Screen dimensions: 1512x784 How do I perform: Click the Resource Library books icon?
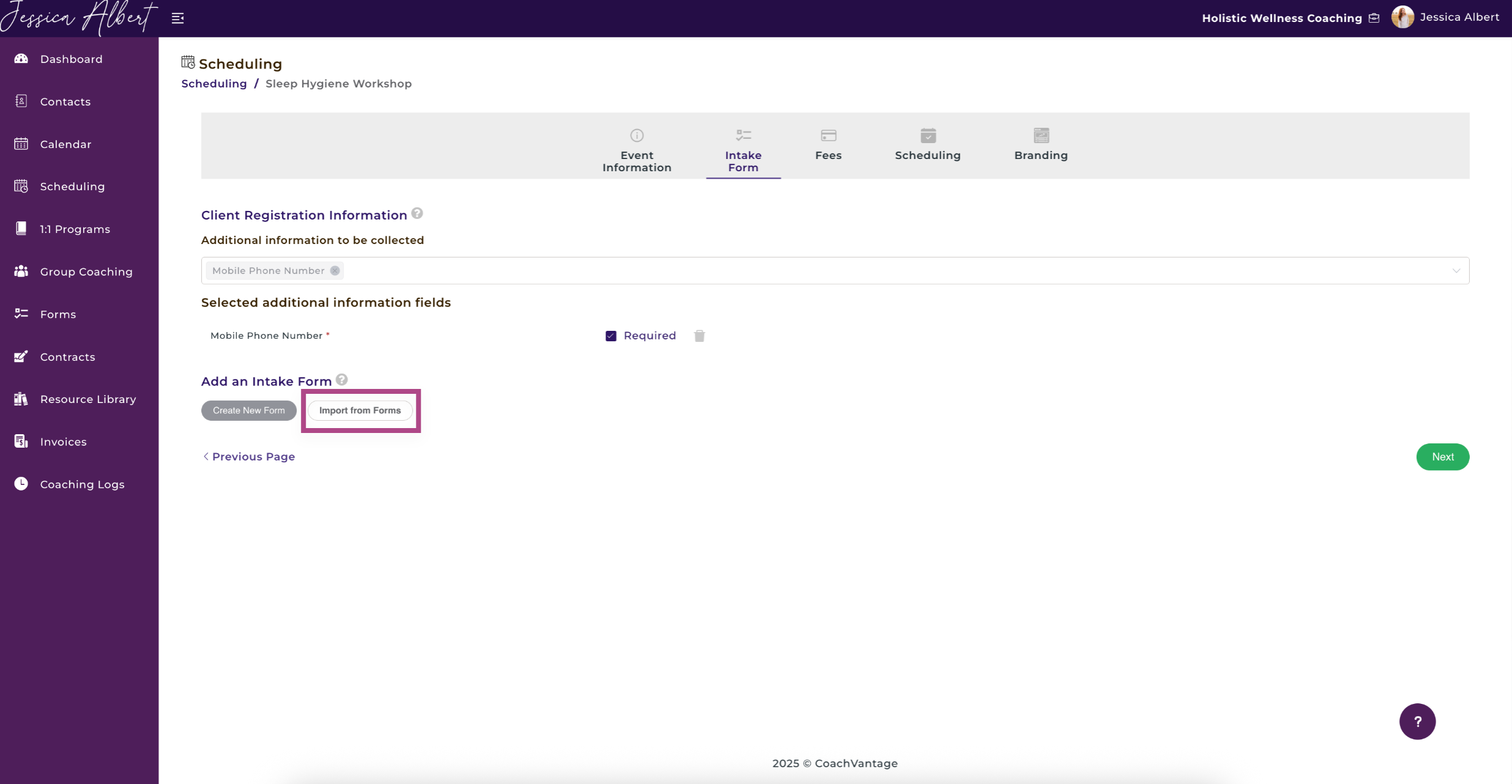21,399
